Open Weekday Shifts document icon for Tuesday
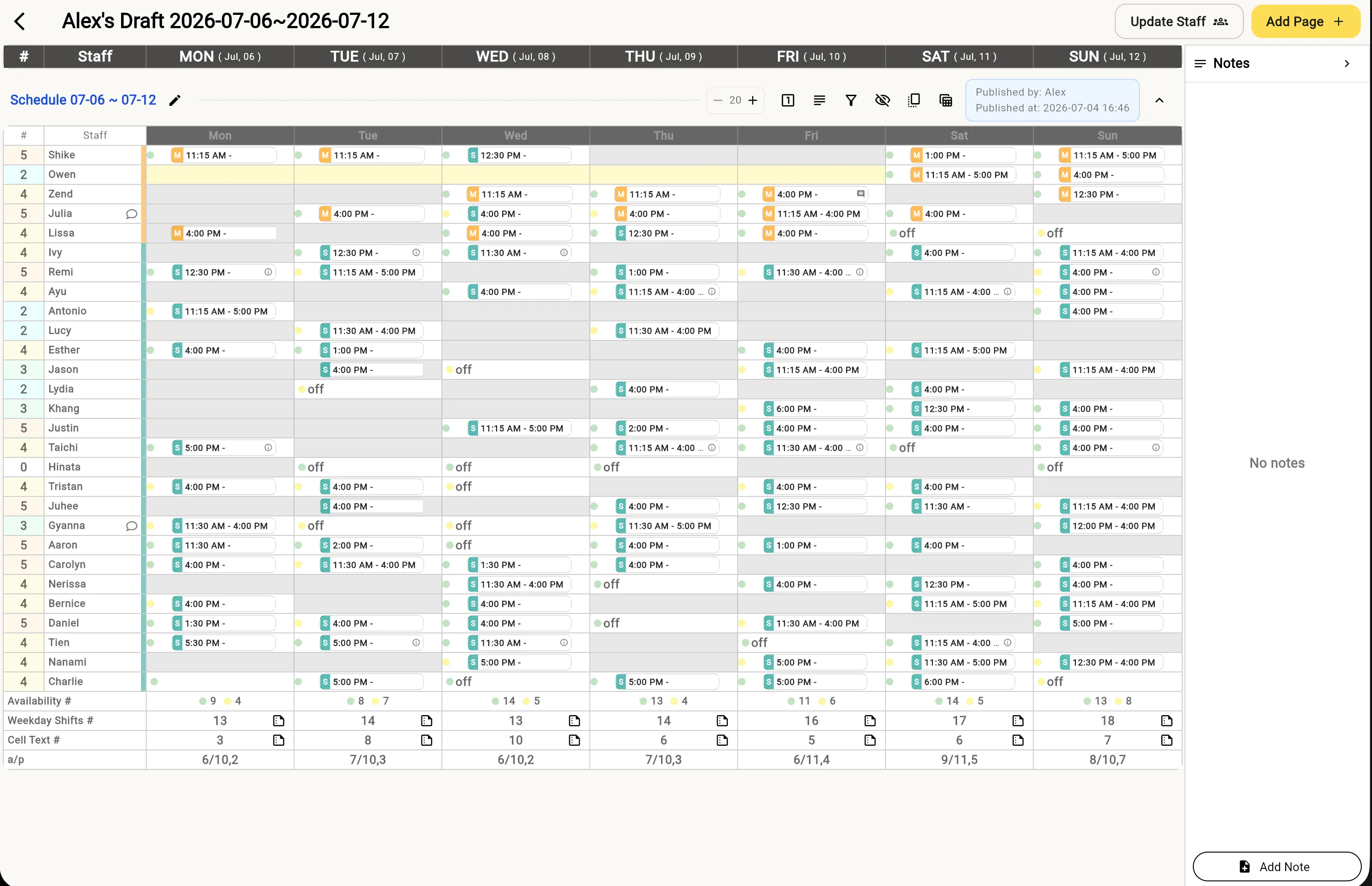 [427, 721]
